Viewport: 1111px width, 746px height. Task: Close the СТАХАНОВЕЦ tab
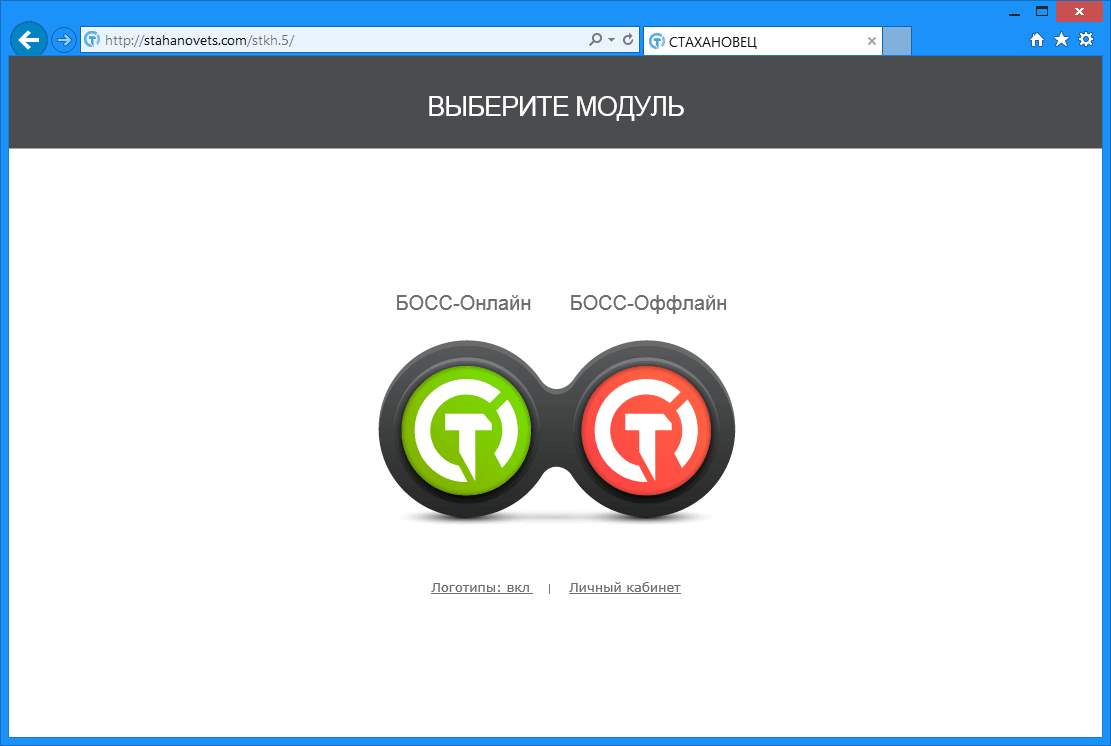pos(872,41)
